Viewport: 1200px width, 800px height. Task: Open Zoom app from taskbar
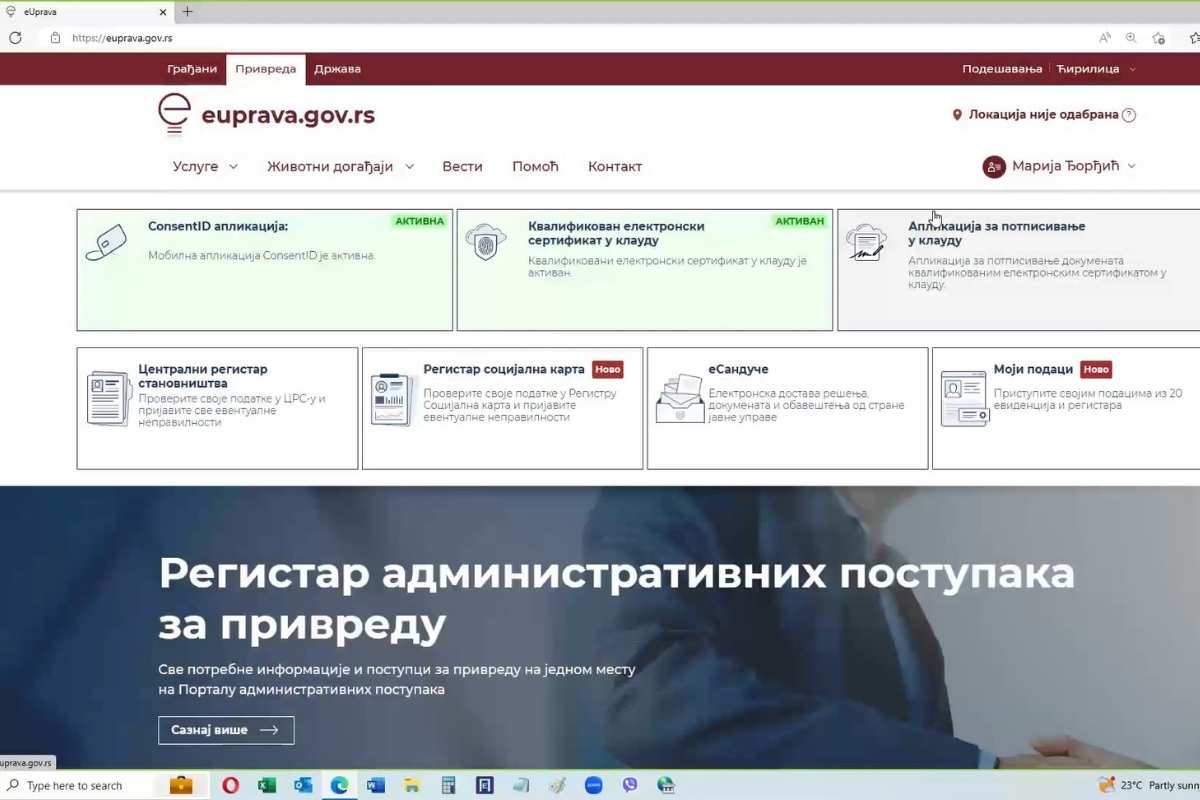coord(593,785)
